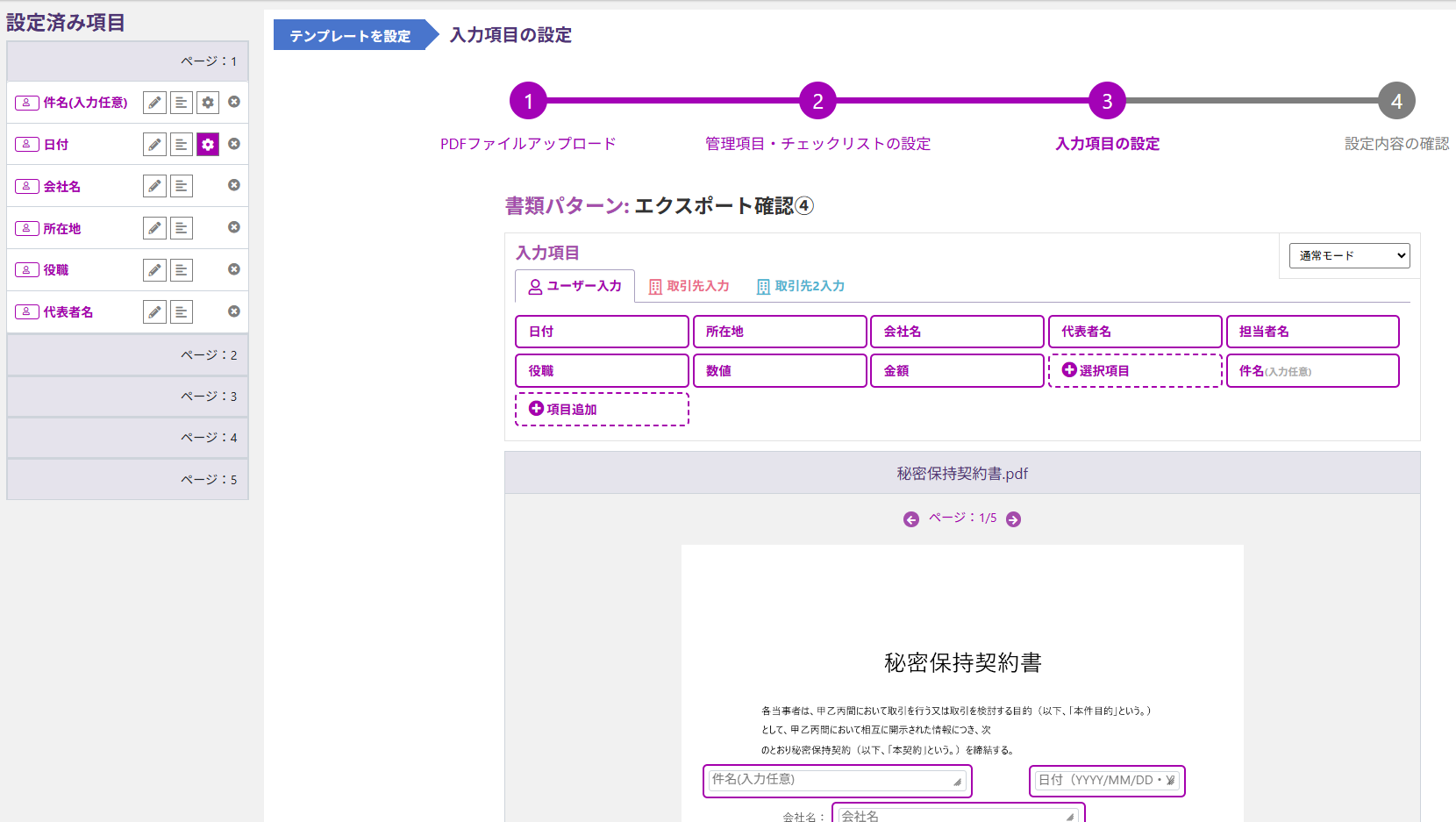This screenshot has height=822, width=1456.
Task: Select 代表者名 label in configured items list
Action: 68,312
